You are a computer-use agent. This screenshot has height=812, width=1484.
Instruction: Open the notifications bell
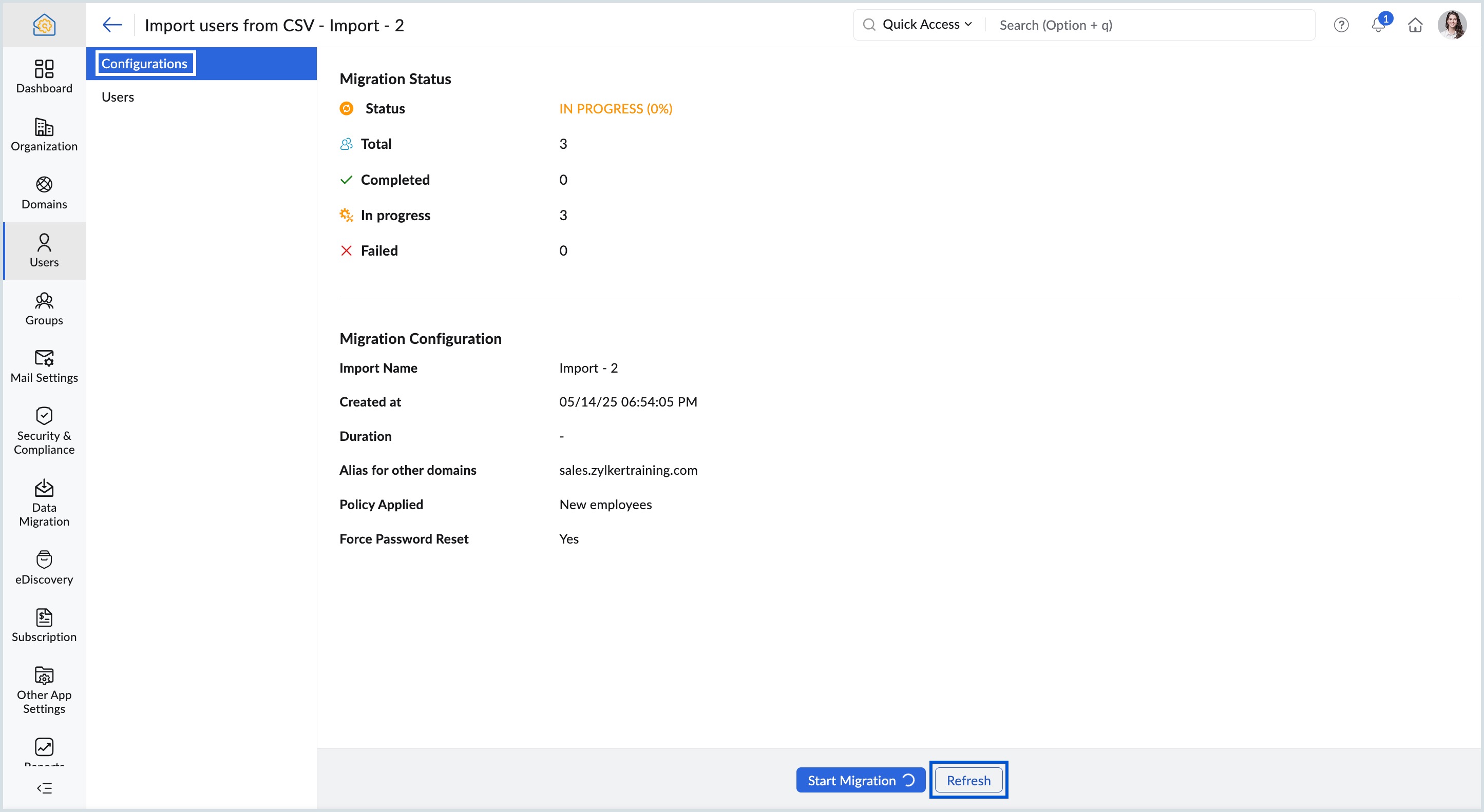point(1378,25)
